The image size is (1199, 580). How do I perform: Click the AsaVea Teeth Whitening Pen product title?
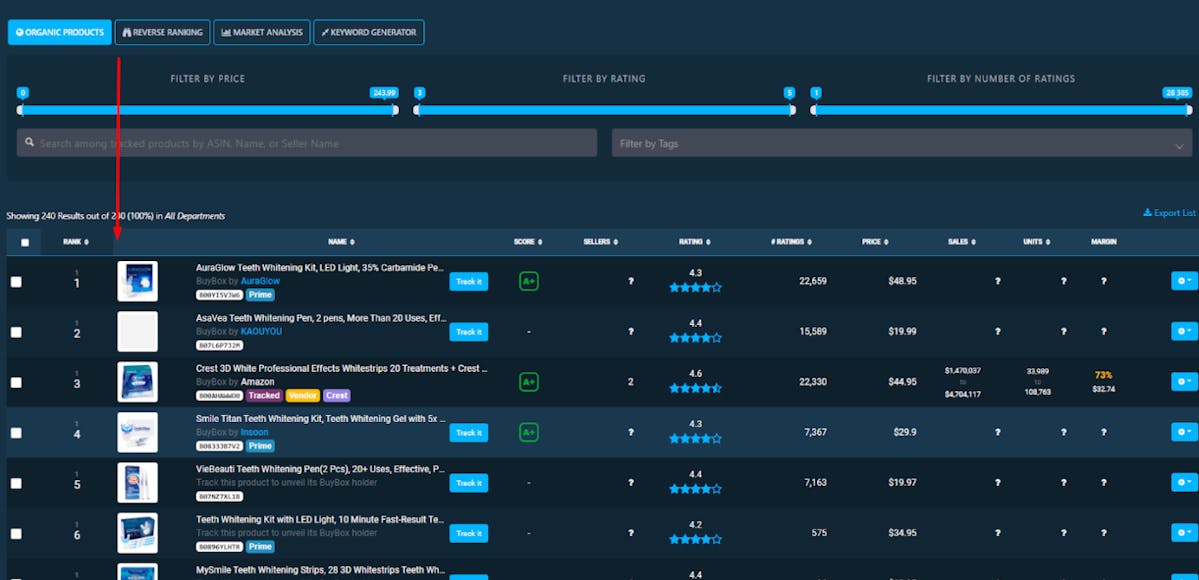click(321, 318)
